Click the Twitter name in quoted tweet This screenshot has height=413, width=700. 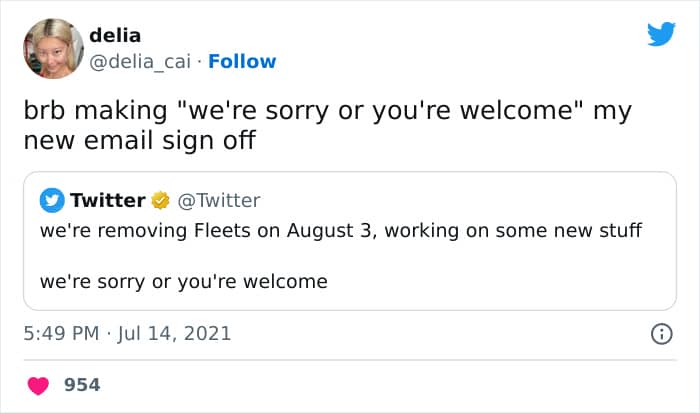(107, 201)
